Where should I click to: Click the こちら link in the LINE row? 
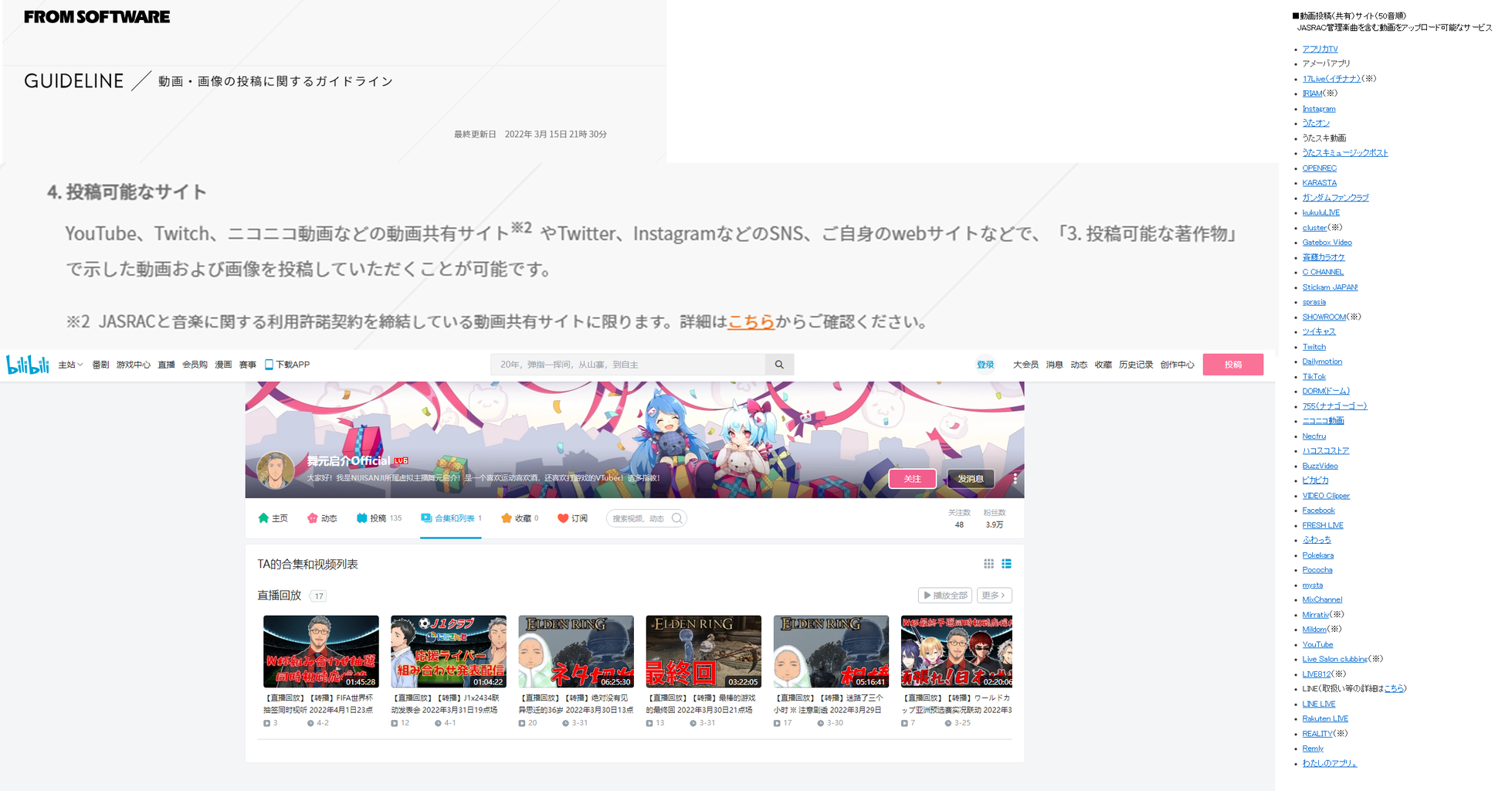pos(1395,688)
